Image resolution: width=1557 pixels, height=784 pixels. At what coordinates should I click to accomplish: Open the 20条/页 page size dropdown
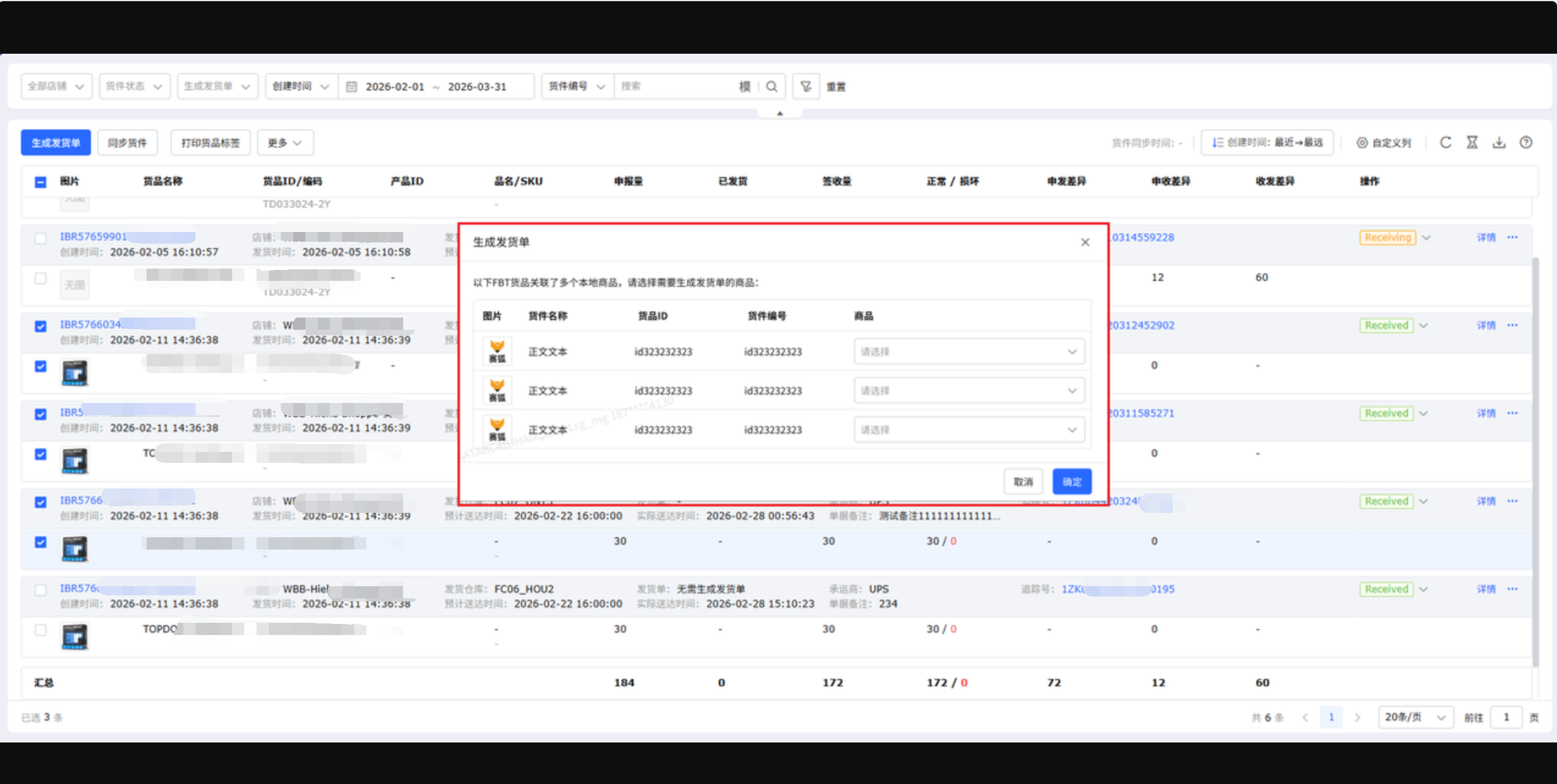pos(1415,717)
